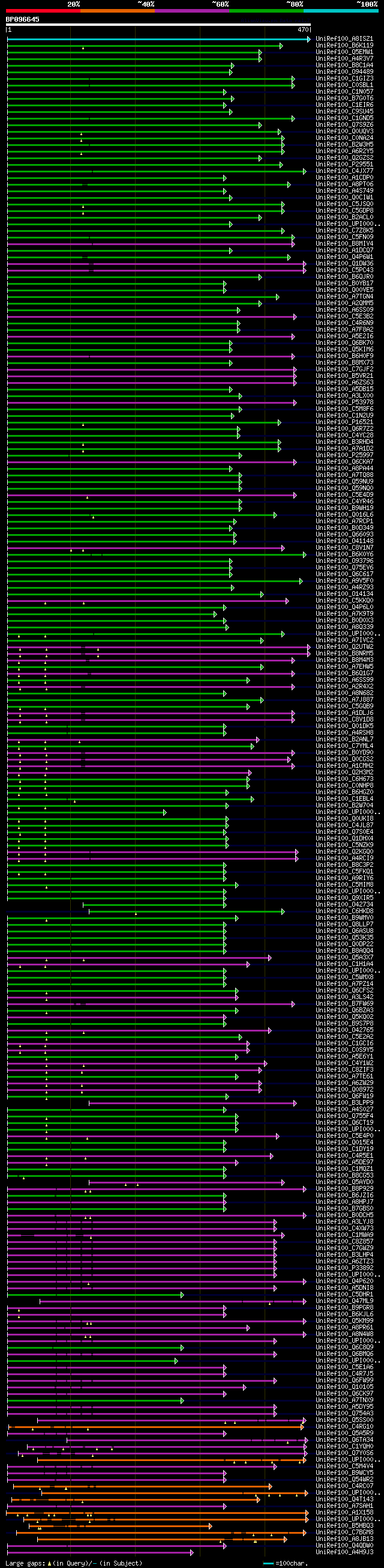Click the purple alignment bar of UniRef100_B0DCH5
Image resolution: width=384 pixels, height=1568 pixels.
(x=157, y=1215)
